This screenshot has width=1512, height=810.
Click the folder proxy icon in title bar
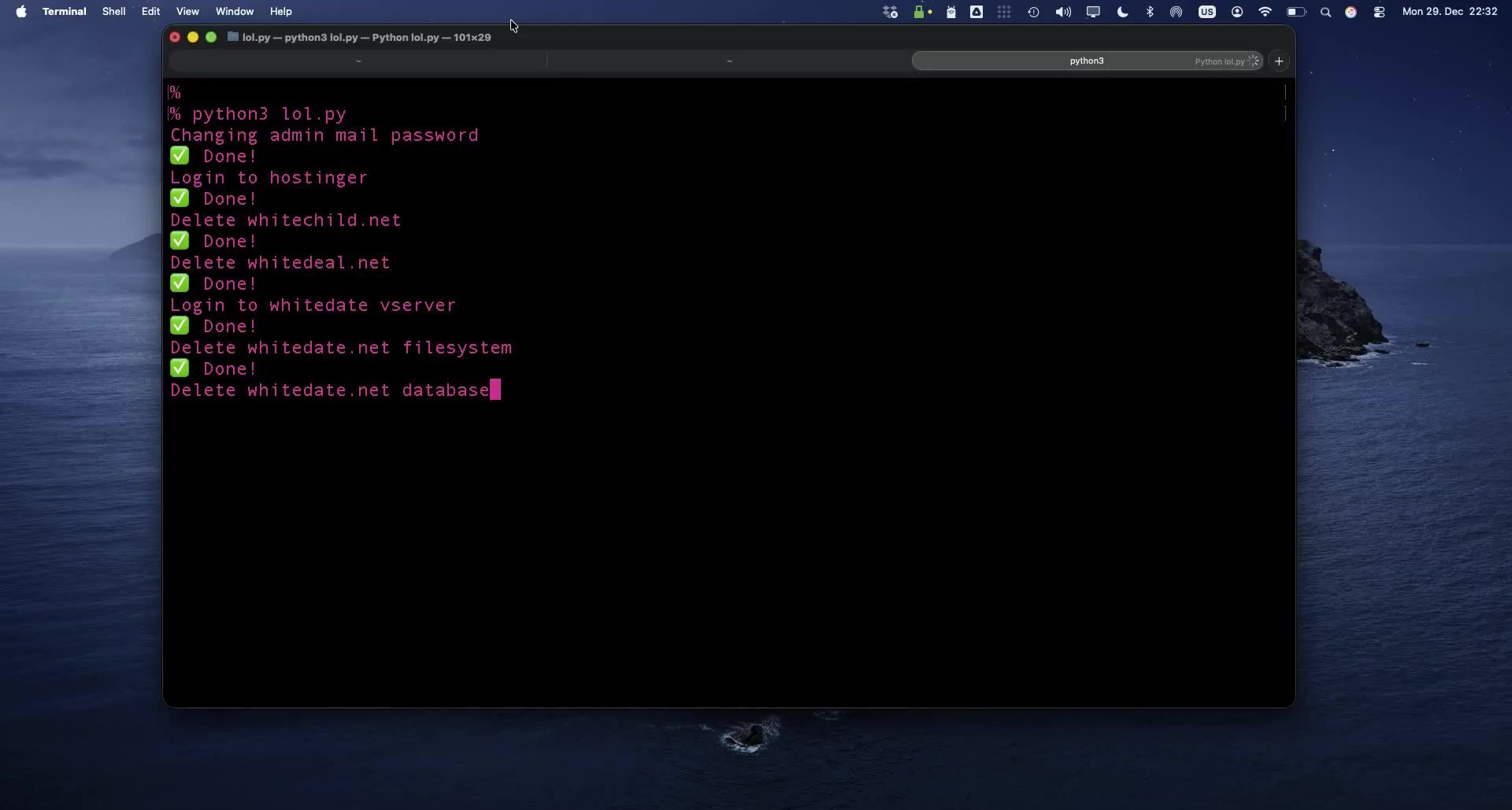(233, 37)
